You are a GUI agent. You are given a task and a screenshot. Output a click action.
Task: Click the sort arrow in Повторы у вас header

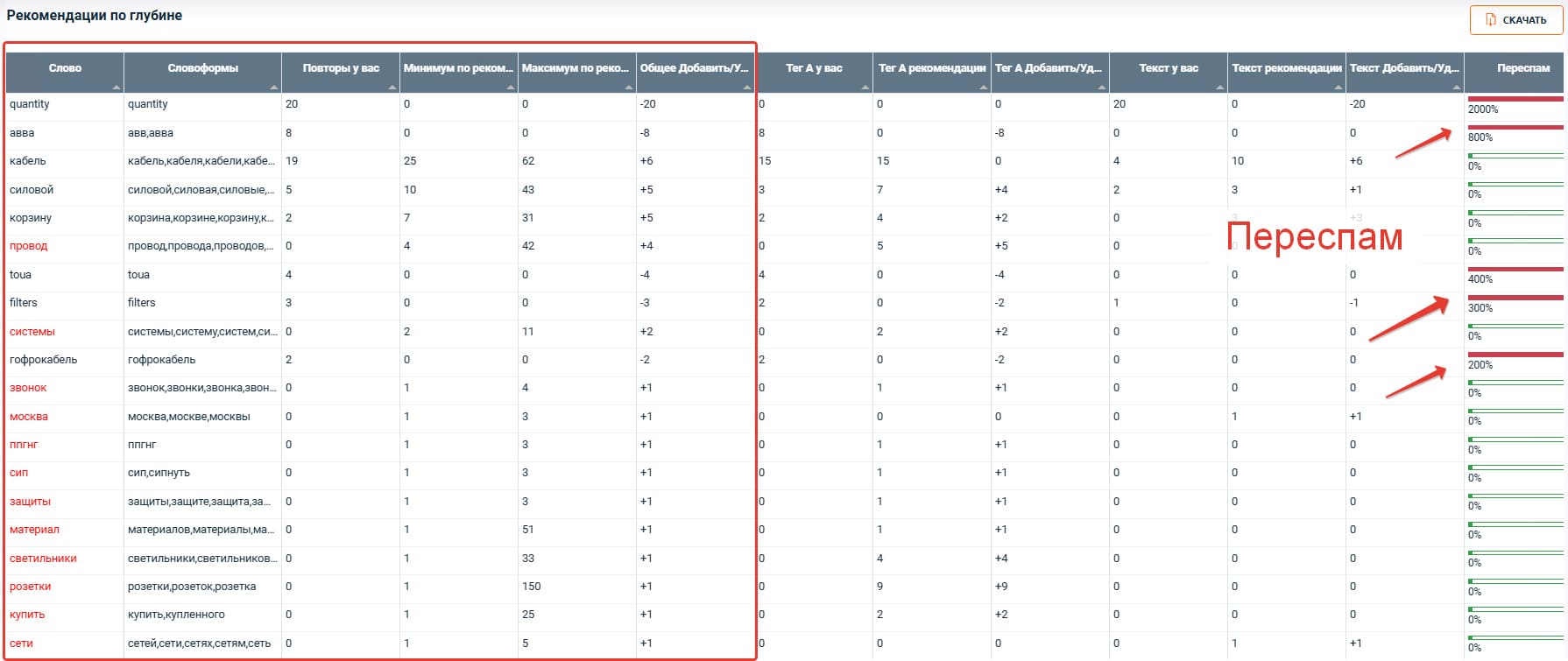pos(392,88)
